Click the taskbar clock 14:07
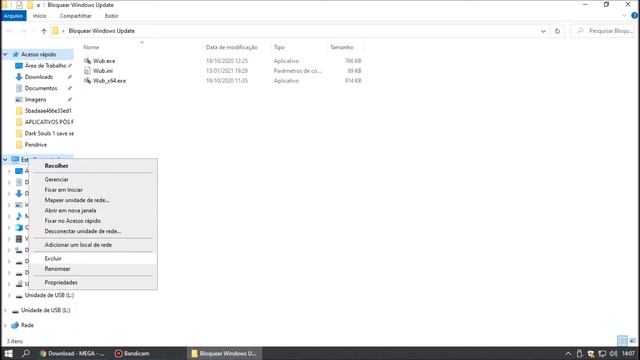 point(629,353)
